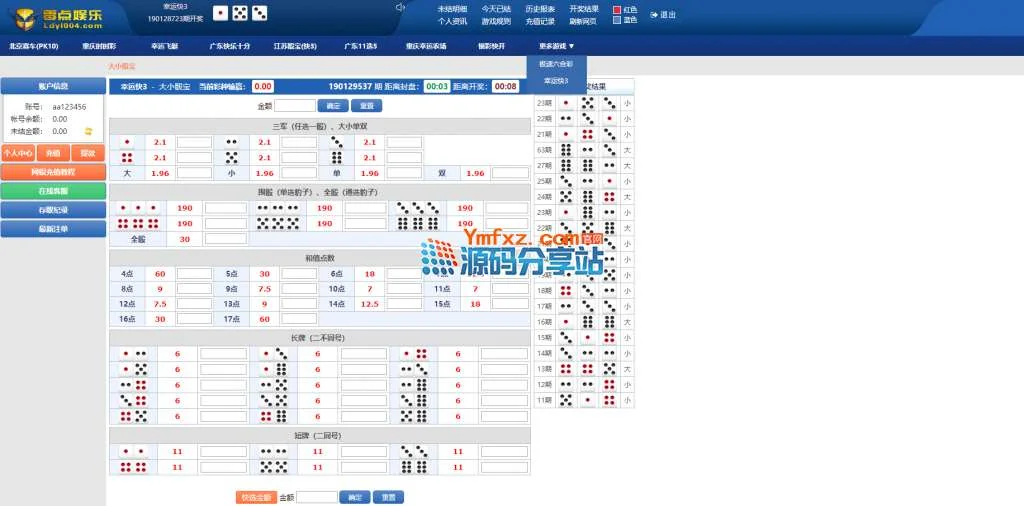Click the five-pip die in the 三军 section

pyautogui.click(x=231, y=157)
